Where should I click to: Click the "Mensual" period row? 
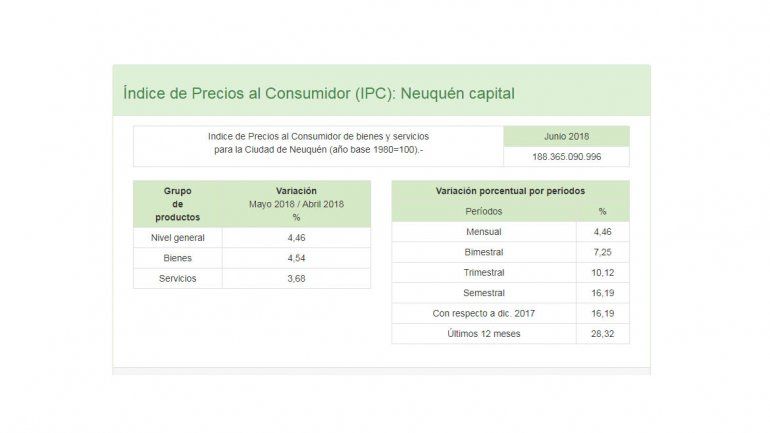[x=484, y=232]
